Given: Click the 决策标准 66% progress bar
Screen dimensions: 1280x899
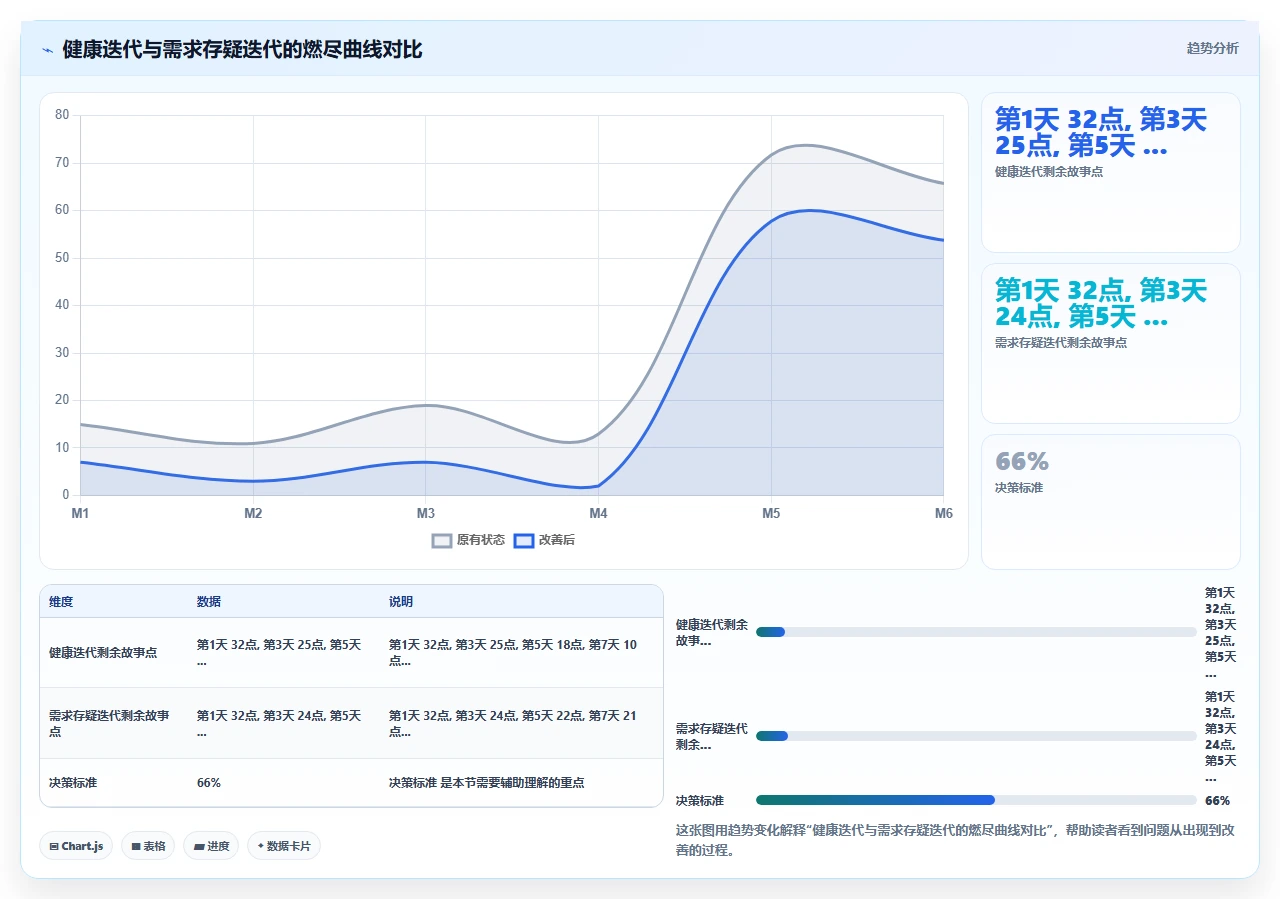Looking at the screenshot, I should click(x=976, y=800).
